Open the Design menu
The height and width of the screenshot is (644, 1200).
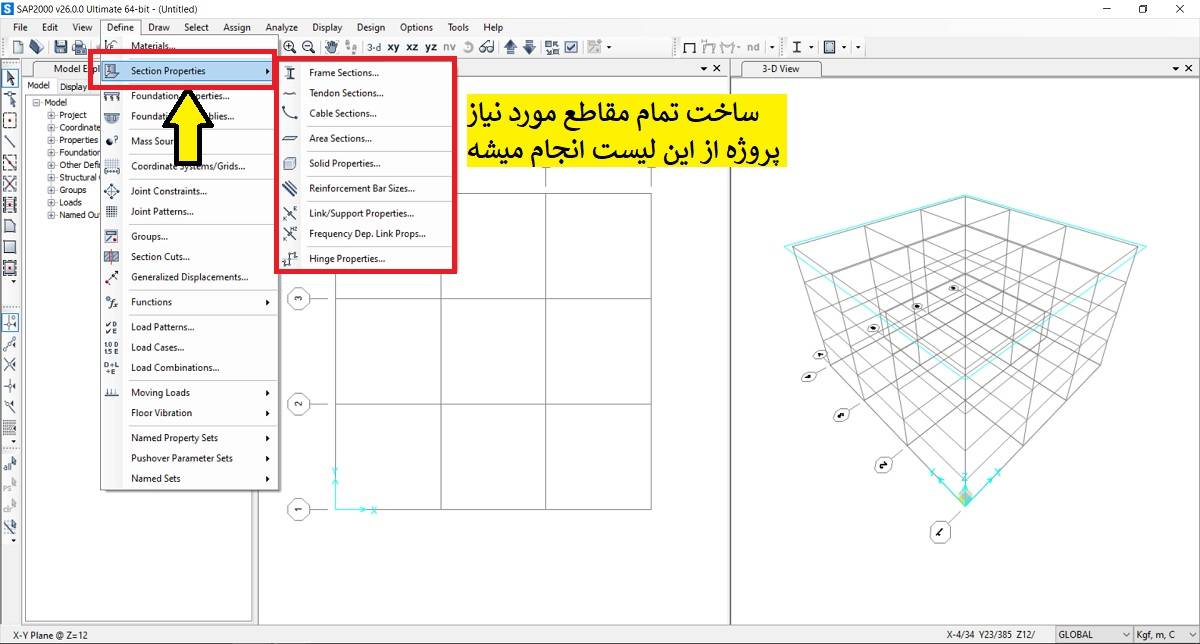pos(371,27)
